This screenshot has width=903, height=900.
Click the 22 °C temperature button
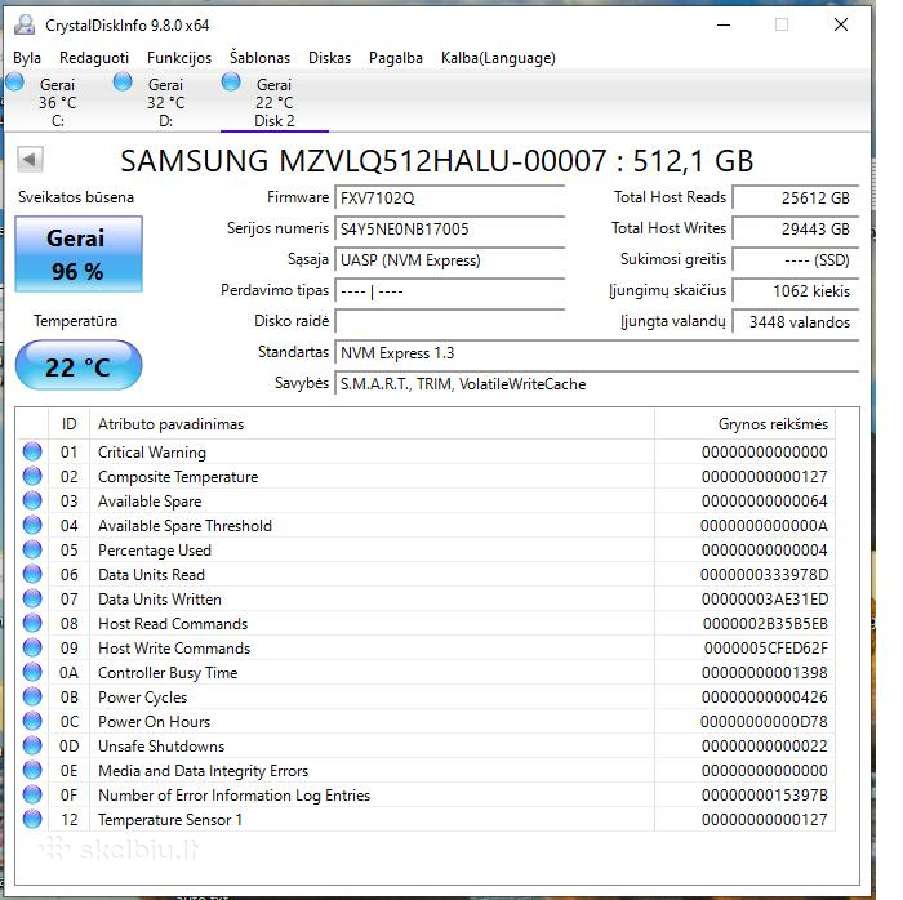[x=78, y=365]
